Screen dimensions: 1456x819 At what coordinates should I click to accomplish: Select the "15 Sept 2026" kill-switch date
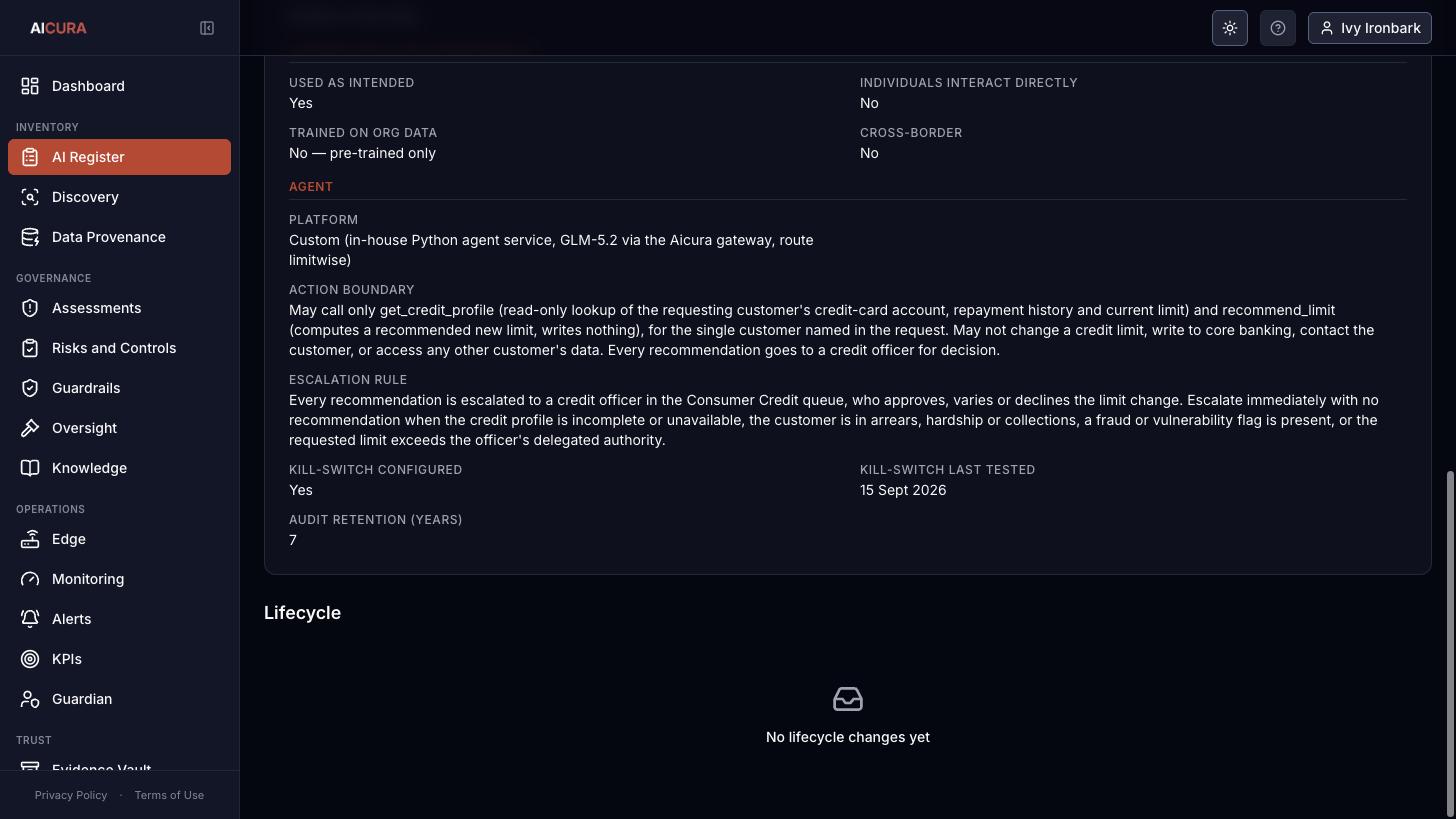pyautogui.click(x=903, y=490)
